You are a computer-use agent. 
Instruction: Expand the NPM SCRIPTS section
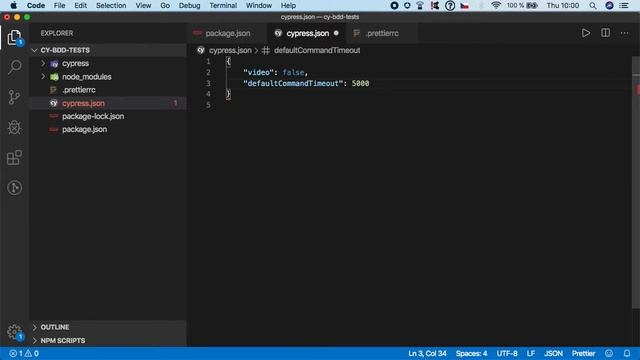(35, 340)
